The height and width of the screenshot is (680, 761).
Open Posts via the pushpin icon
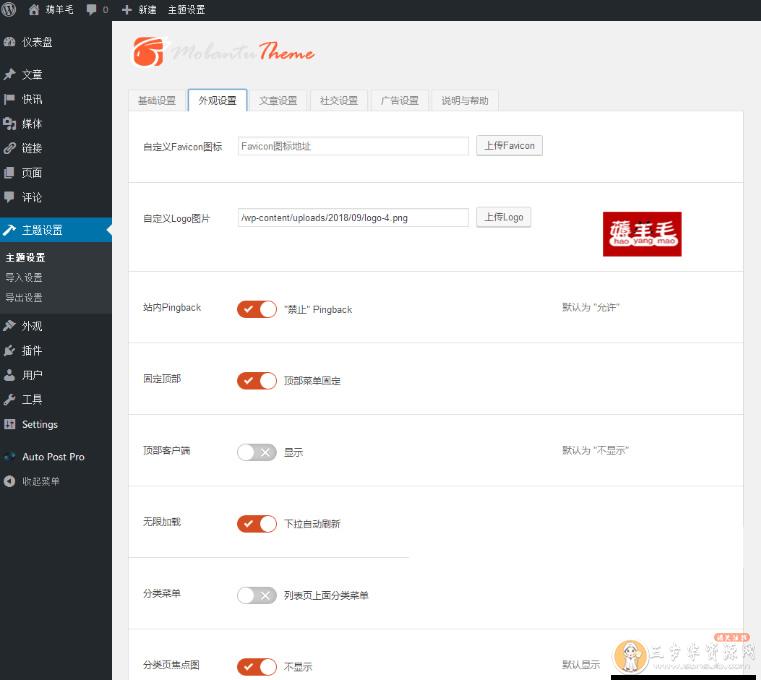point(10,74)
